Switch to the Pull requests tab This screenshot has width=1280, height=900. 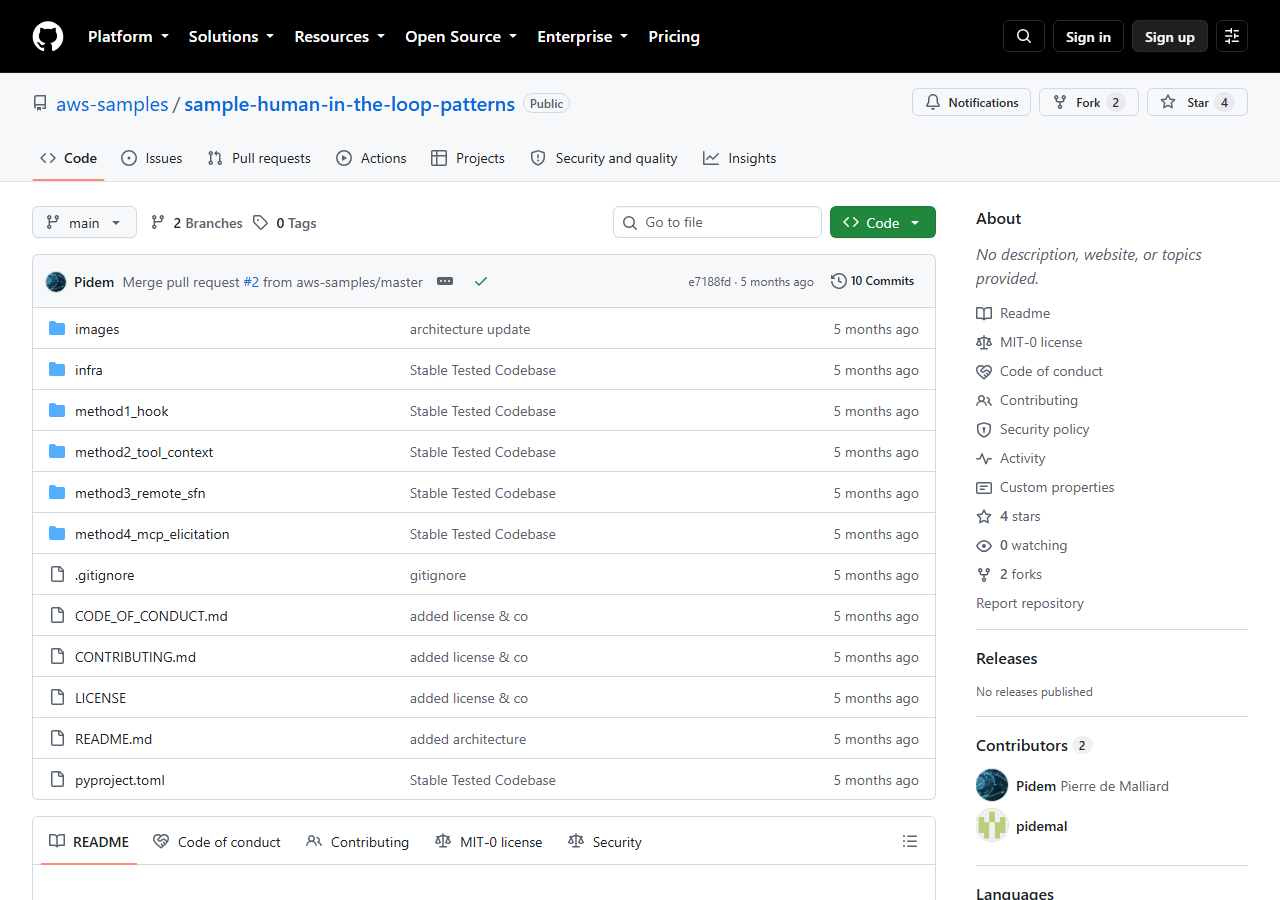259,158
